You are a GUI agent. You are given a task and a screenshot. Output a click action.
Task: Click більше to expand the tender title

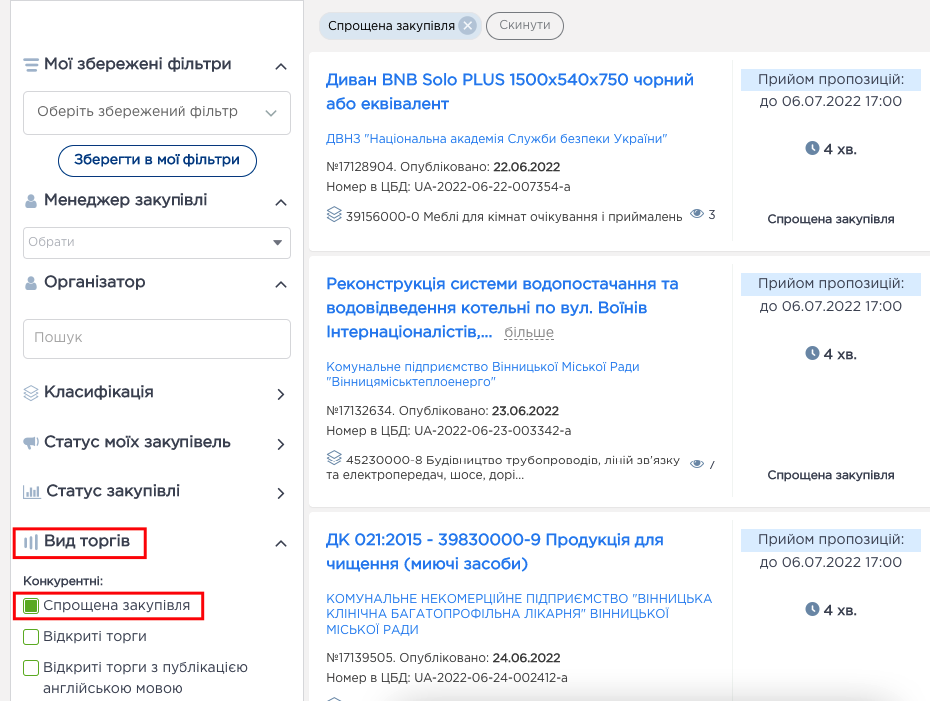528,333
